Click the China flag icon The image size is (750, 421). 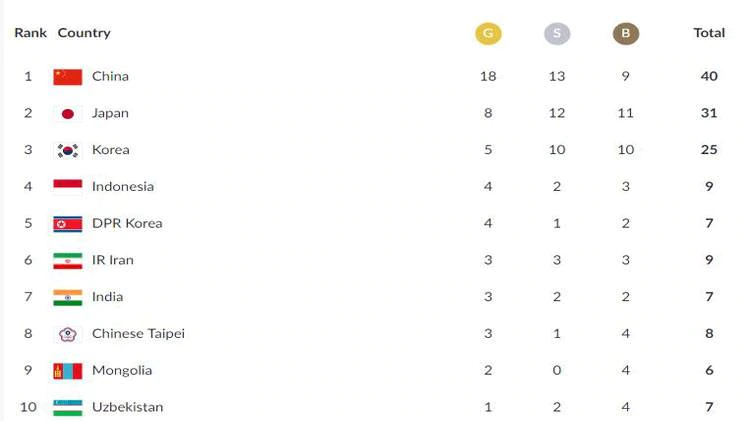67,77
